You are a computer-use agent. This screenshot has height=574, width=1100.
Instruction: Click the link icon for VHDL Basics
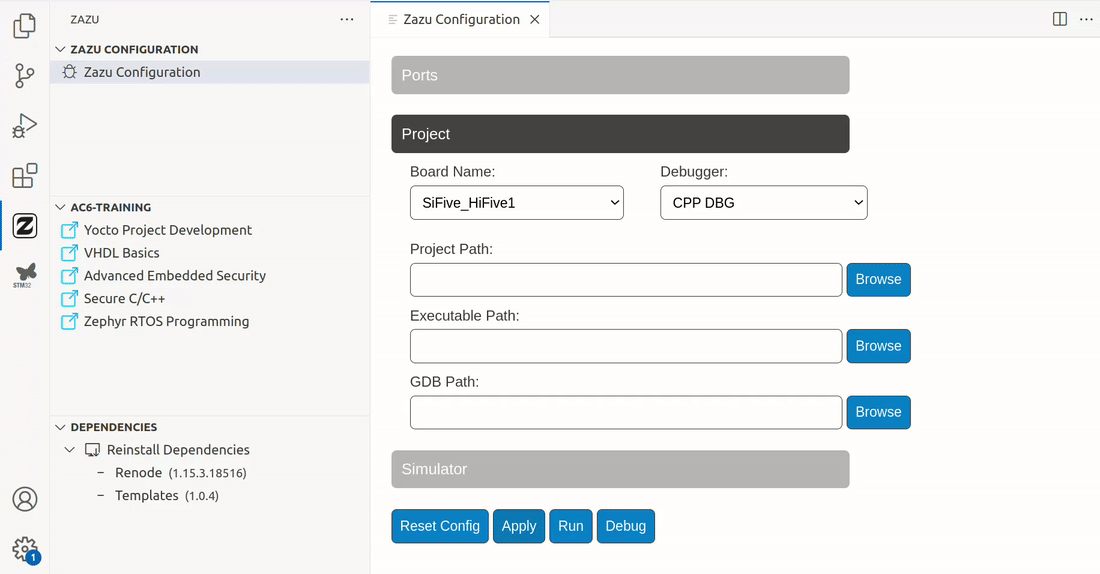pyautogui.click(x=69, y=253)
